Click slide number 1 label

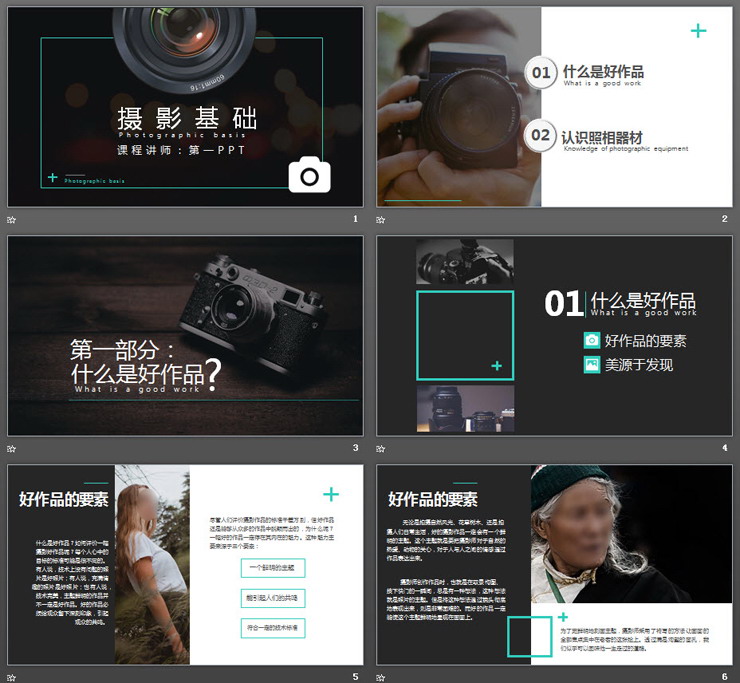point(355,219)
